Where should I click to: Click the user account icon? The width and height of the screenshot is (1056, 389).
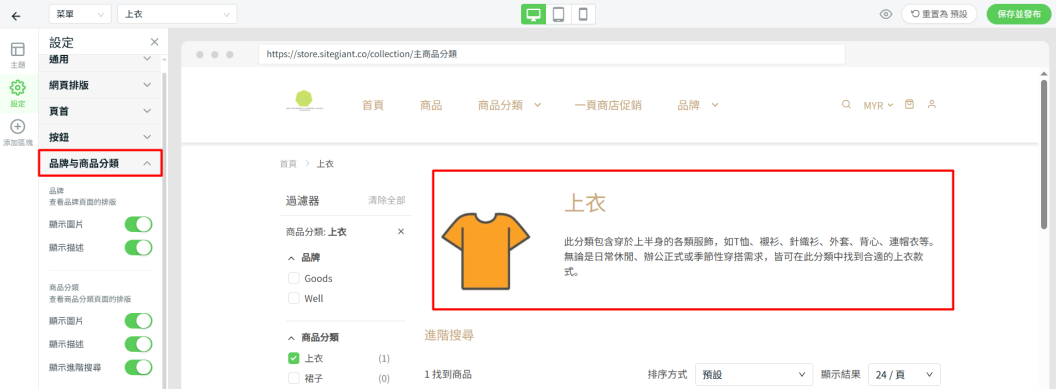click(x=931, y=104)
